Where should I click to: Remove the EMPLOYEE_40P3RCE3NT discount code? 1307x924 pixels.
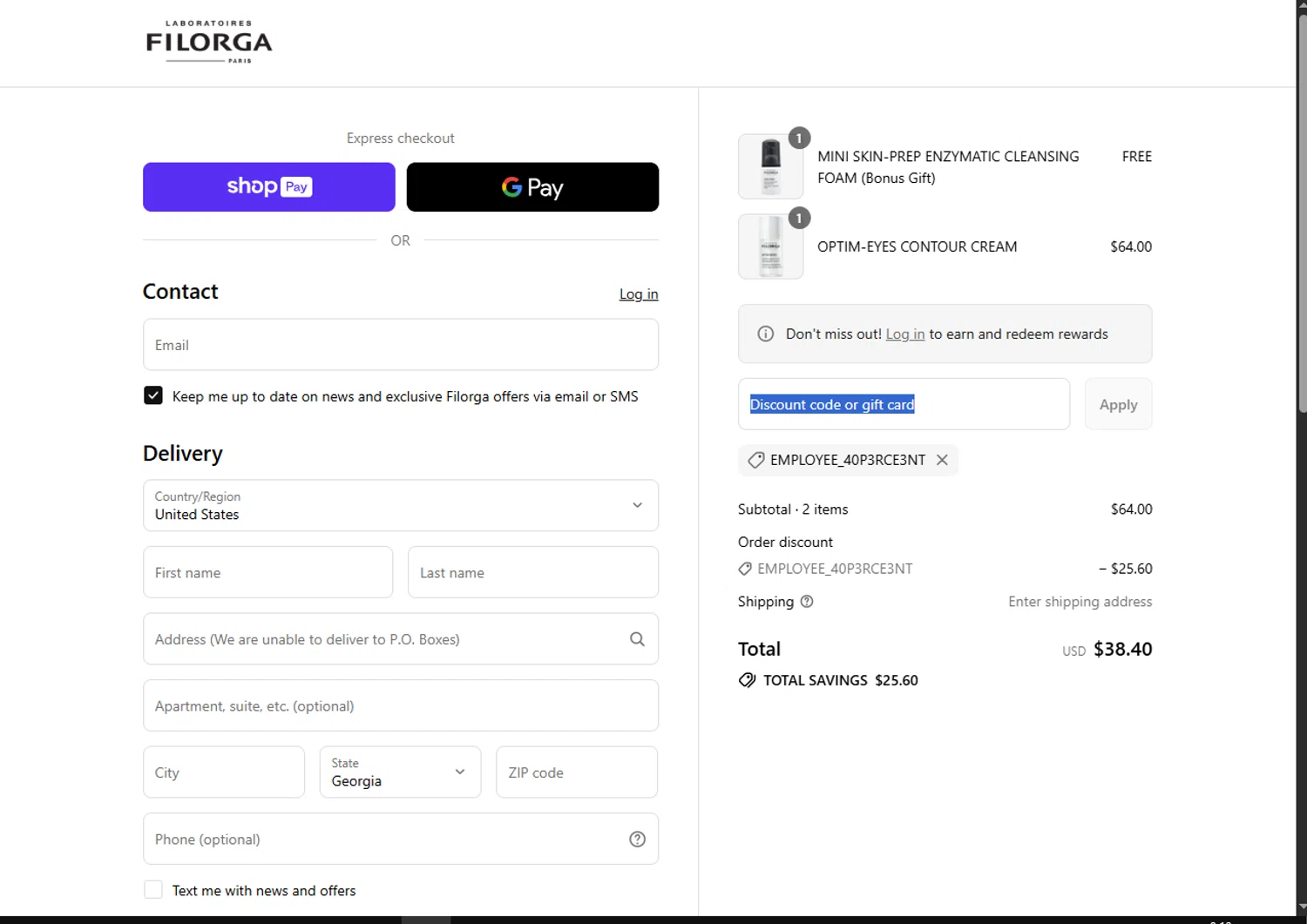pyautogui.click(x=942, y=460)
